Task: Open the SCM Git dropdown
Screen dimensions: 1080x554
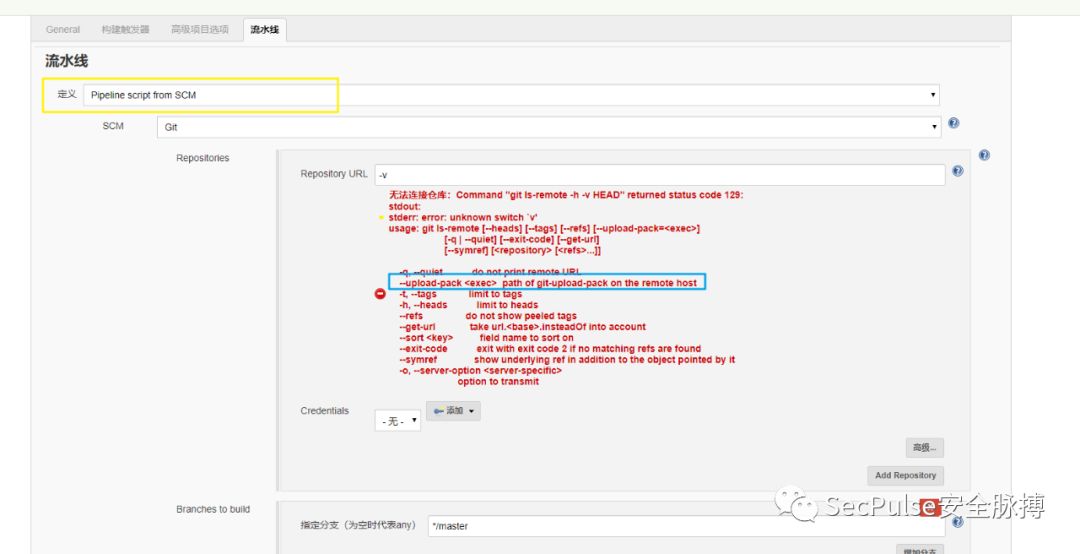Action: tap(549, 127)
